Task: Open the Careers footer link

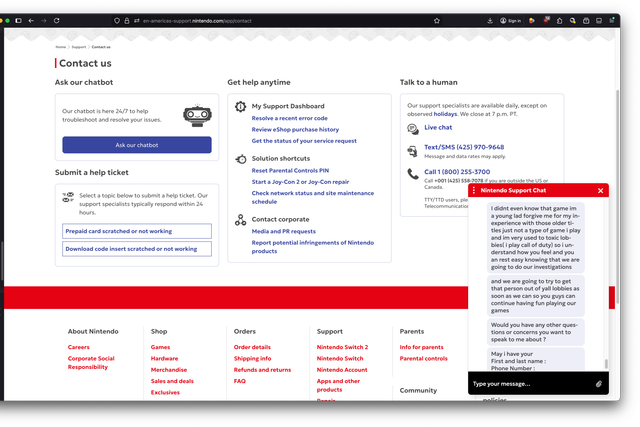Action: [78, 347]
